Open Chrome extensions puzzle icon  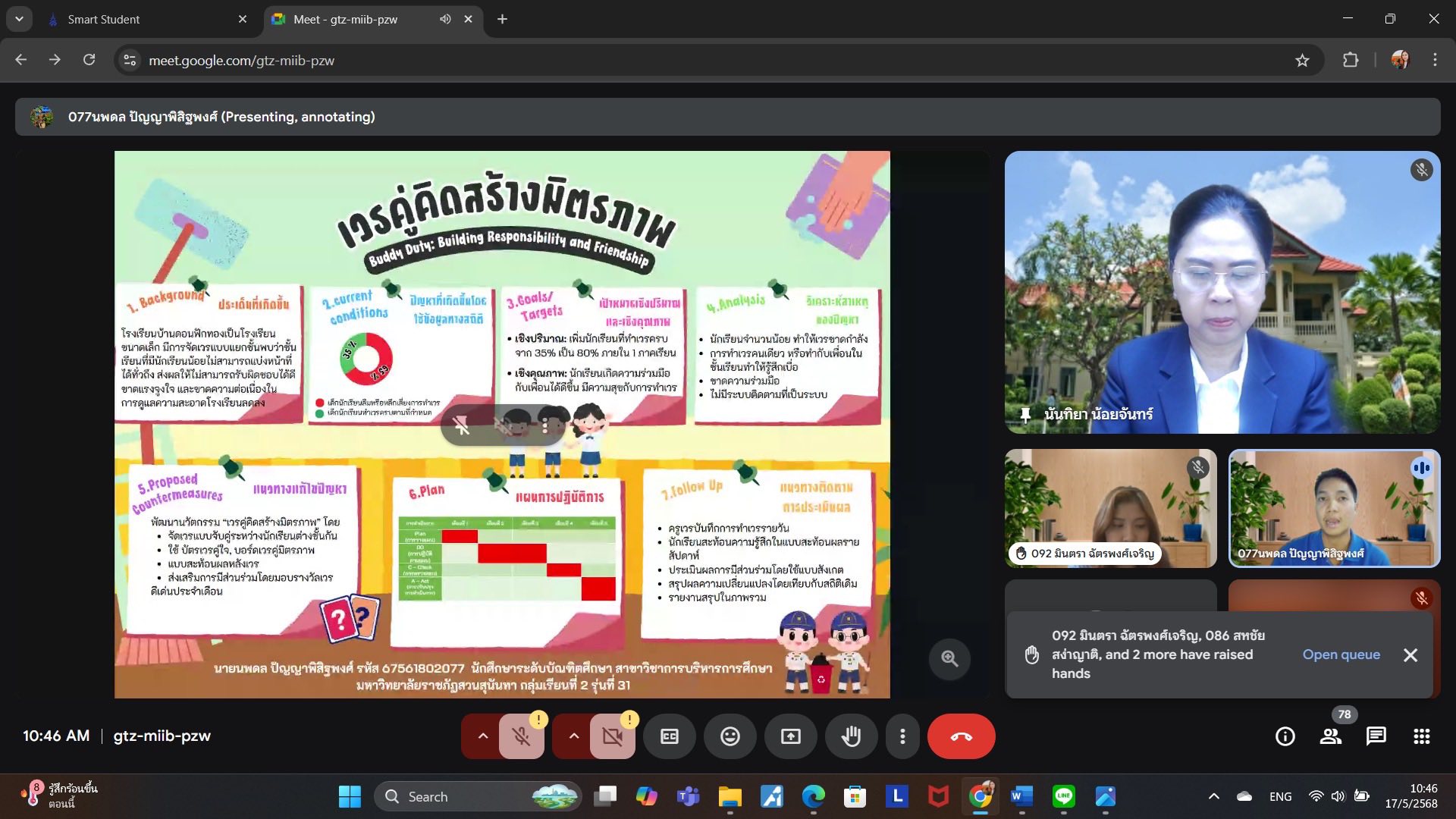coord(1351,60)
